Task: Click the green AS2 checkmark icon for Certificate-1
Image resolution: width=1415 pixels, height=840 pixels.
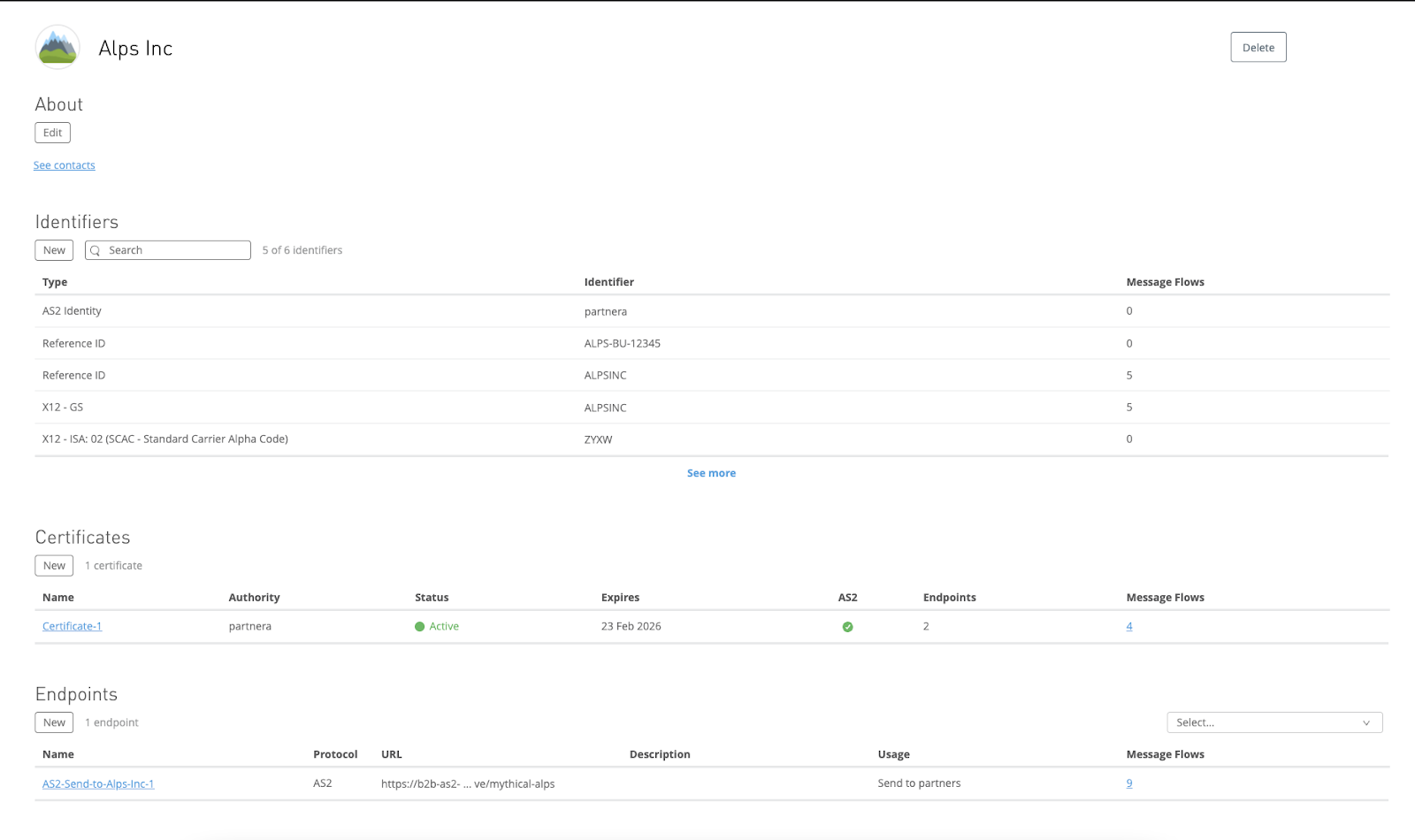Action: pos(847,627)
